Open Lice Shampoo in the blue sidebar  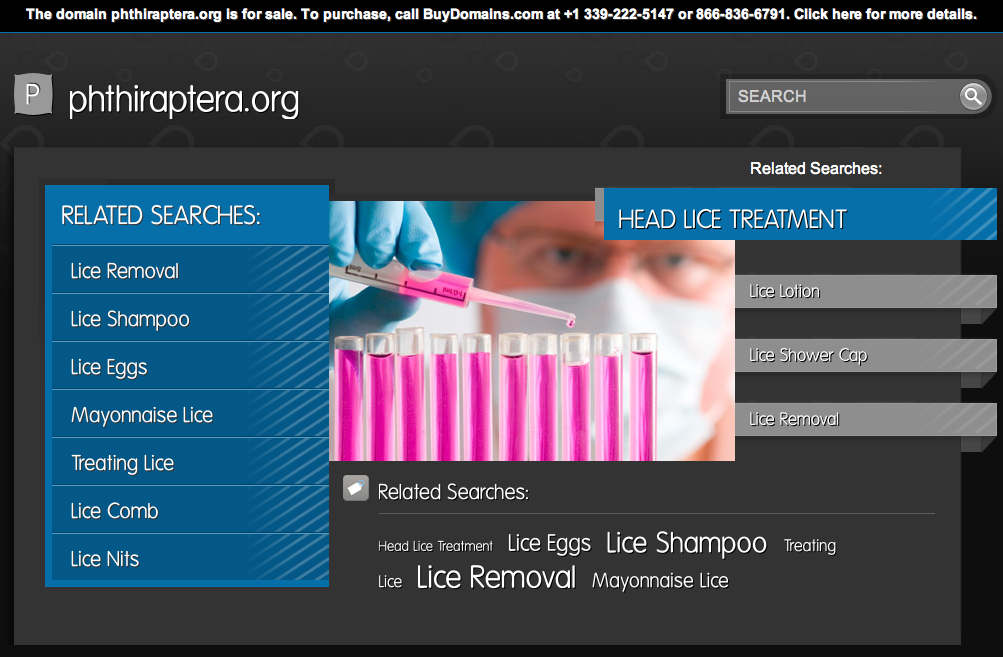click(x=190, y=319)
